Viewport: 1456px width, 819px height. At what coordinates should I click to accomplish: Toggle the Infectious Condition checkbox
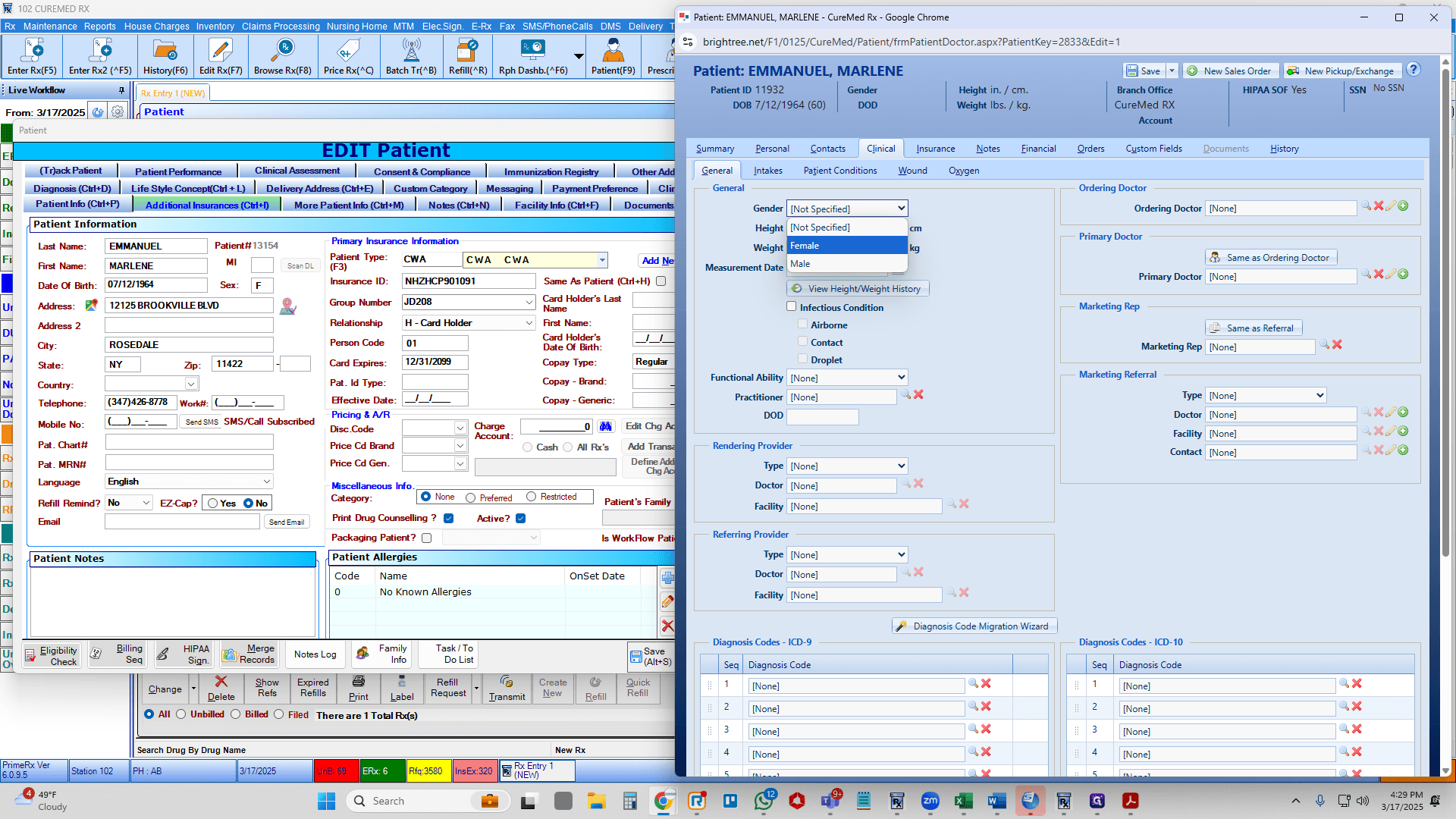(x=792, y=307)
